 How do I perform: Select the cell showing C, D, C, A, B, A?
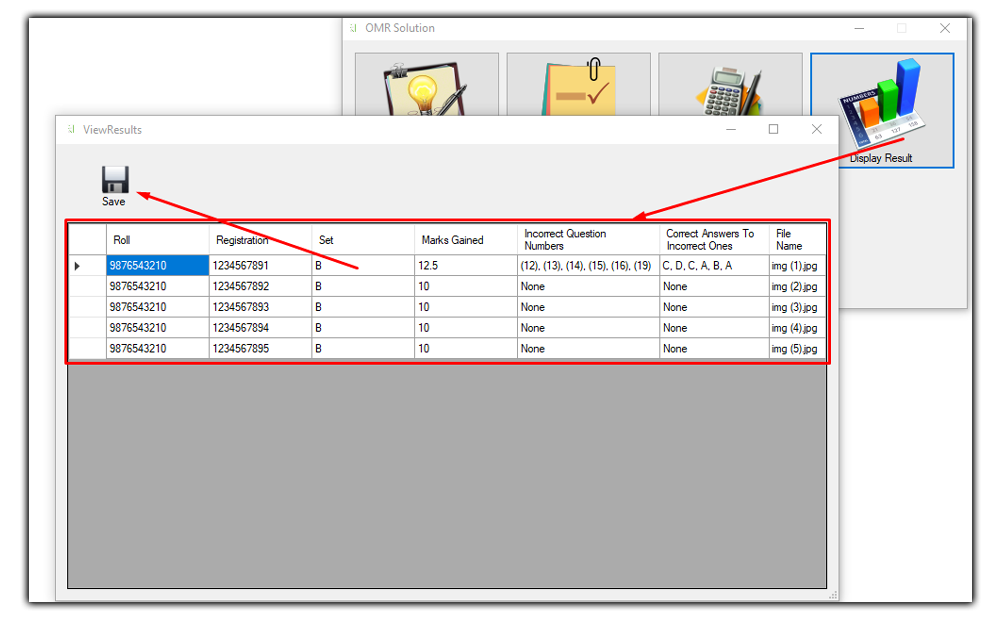tap(713, 266)
